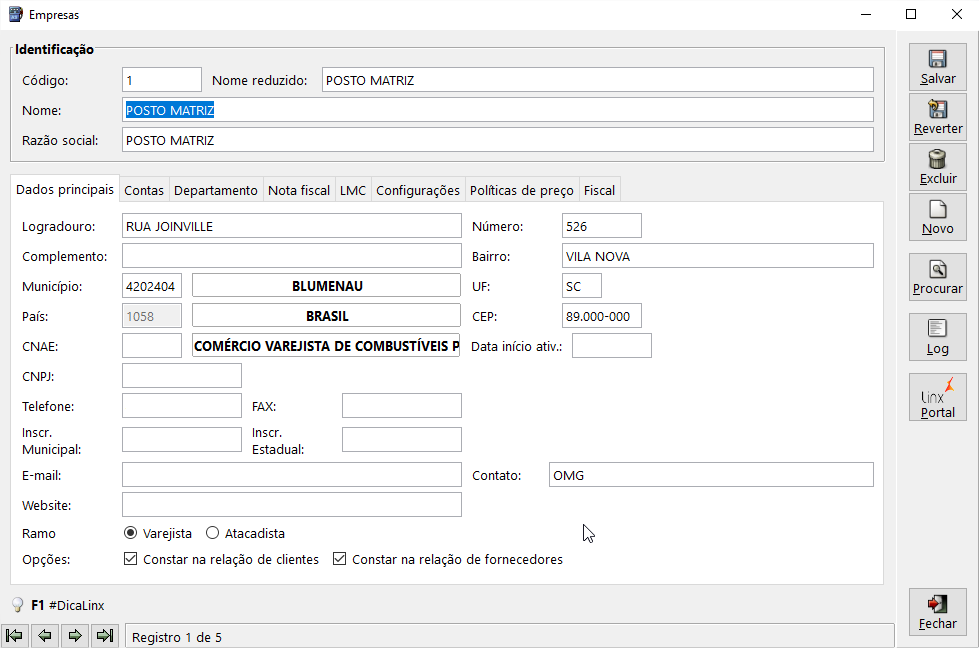Focus the FAX field

pos(401,406)
